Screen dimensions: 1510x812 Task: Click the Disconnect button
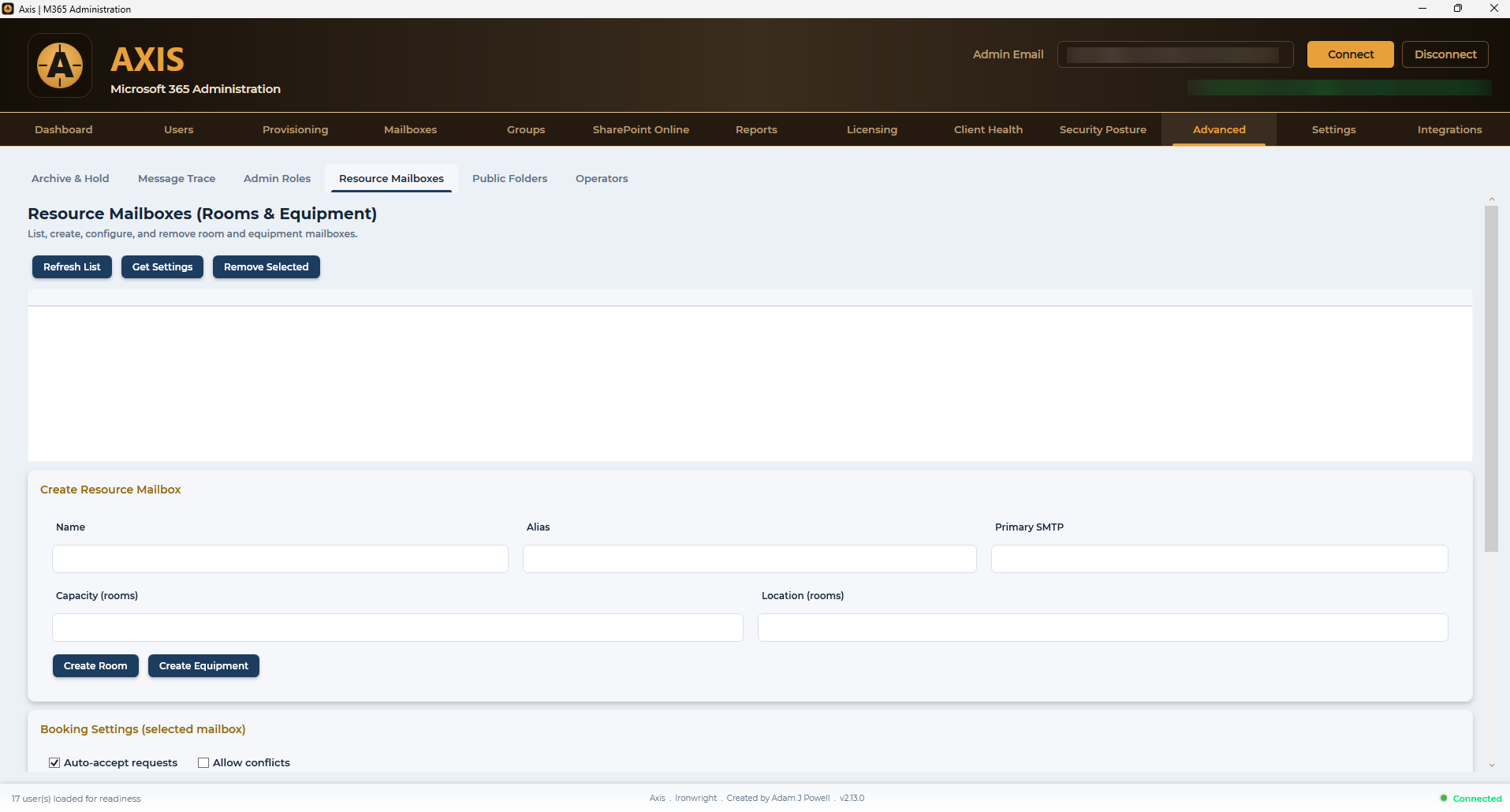(1445, 54)
